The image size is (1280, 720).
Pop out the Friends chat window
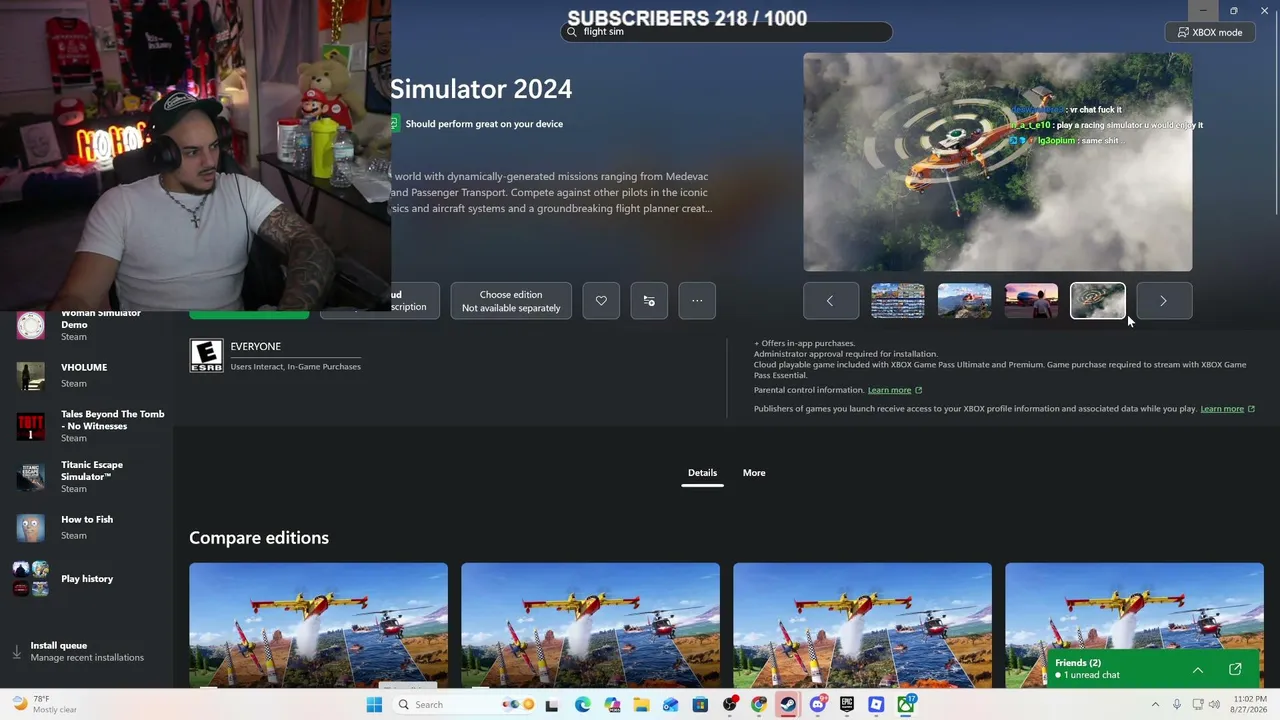(x=1235, y=669)
